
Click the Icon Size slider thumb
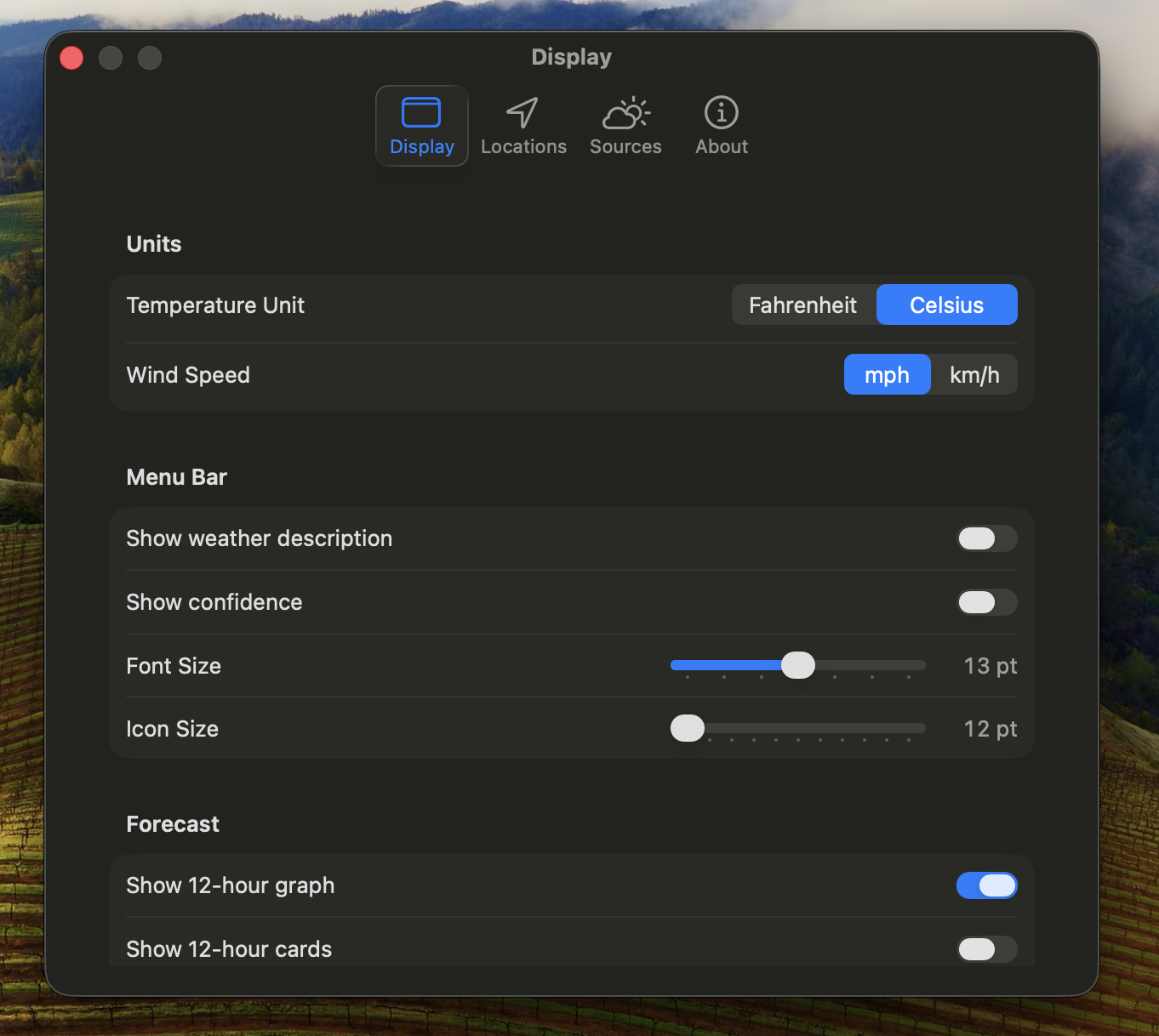(x=688, y=728)
